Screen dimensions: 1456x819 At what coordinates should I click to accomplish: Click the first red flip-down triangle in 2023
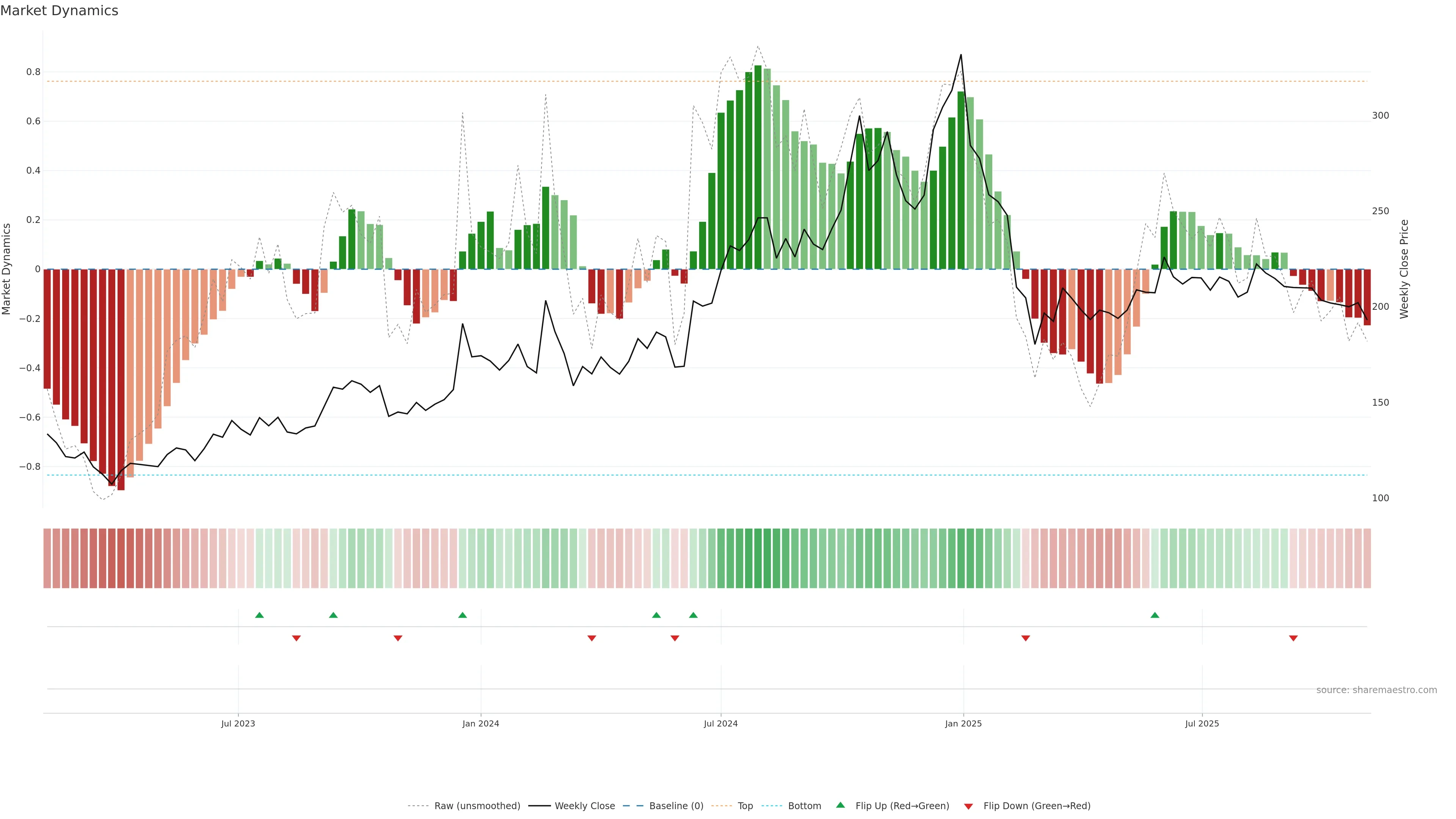[296, 638]
